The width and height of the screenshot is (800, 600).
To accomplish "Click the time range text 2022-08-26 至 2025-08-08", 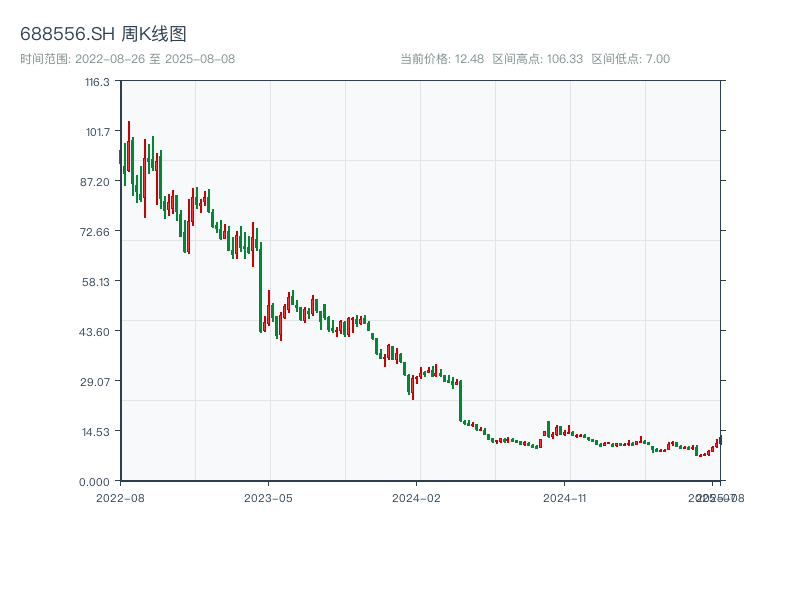I will [x=128, y=59].
